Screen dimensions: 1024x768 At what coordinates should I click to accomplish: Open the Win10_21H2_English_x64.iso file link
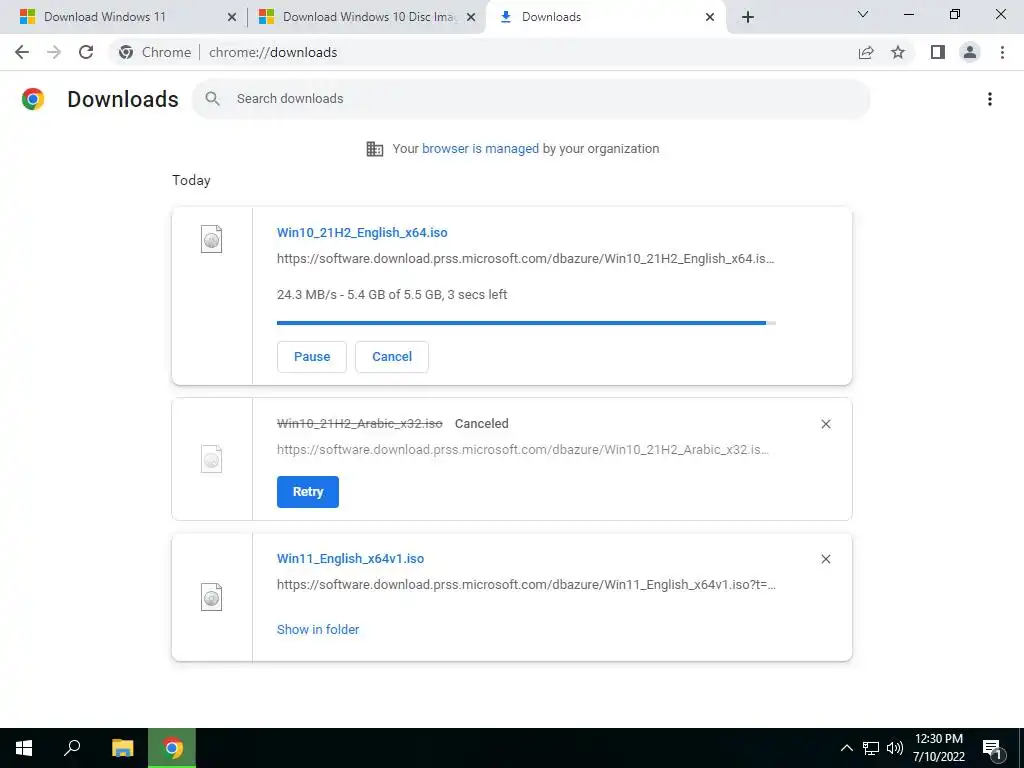pos(362,232)
